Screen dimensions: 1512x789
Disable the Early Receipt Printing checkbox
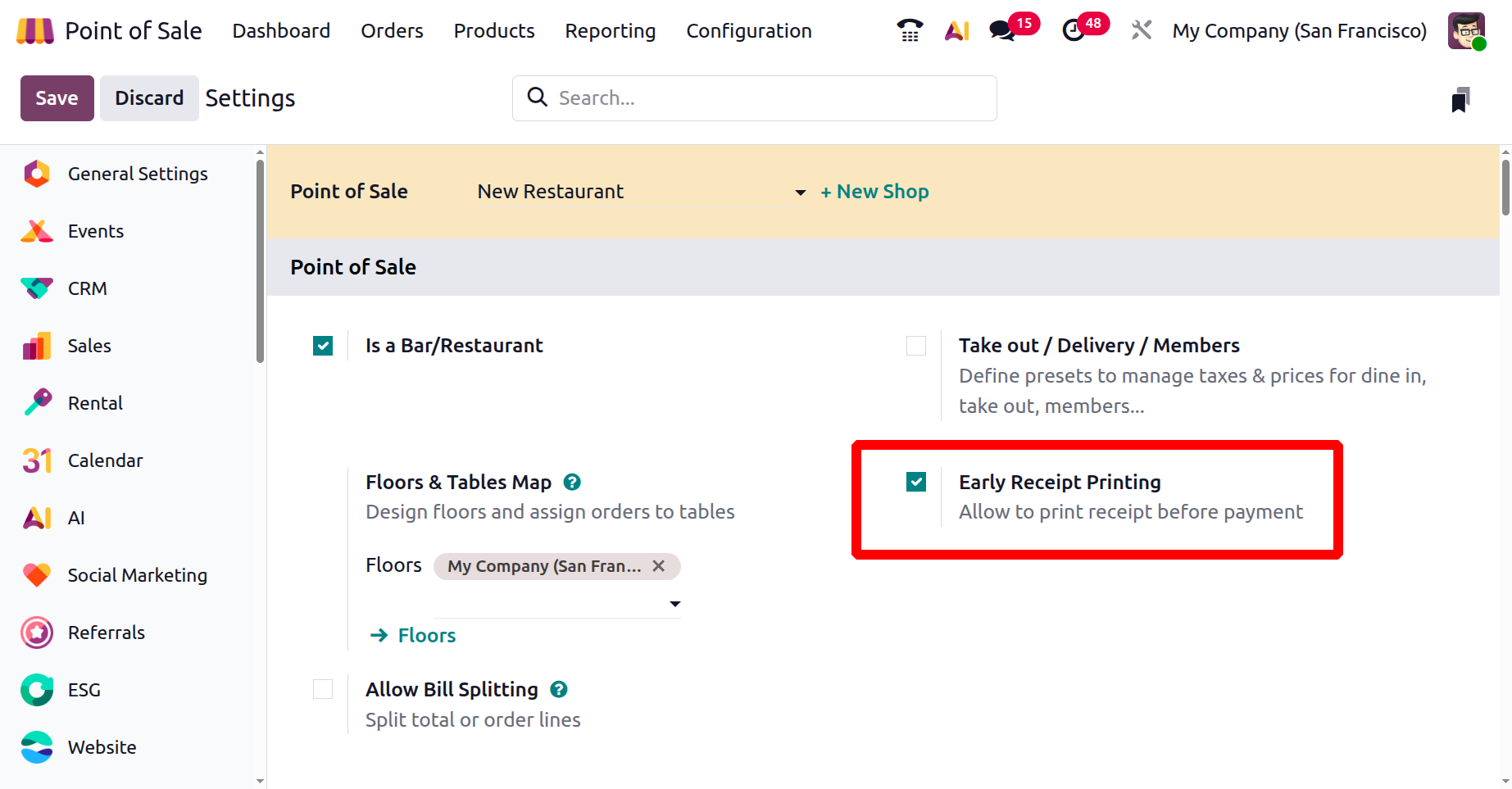[x=916, y=483]
